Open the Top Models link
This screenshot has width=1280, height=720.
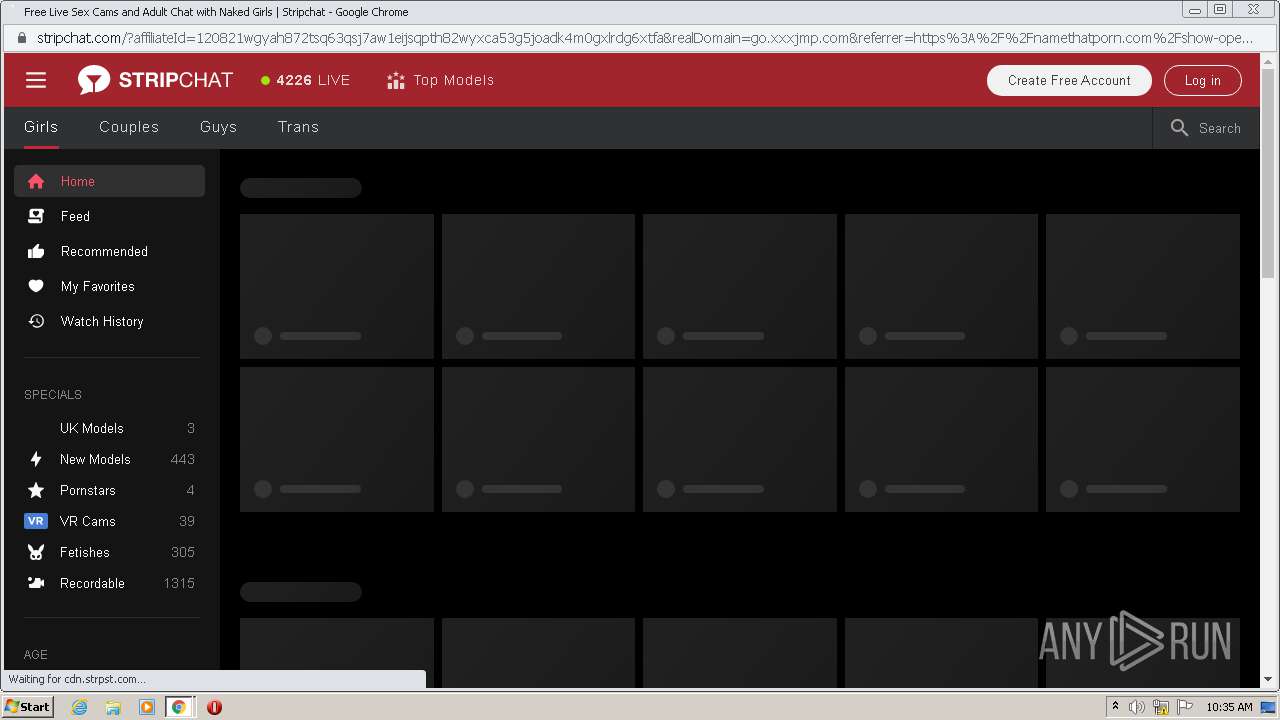(440, 80)
